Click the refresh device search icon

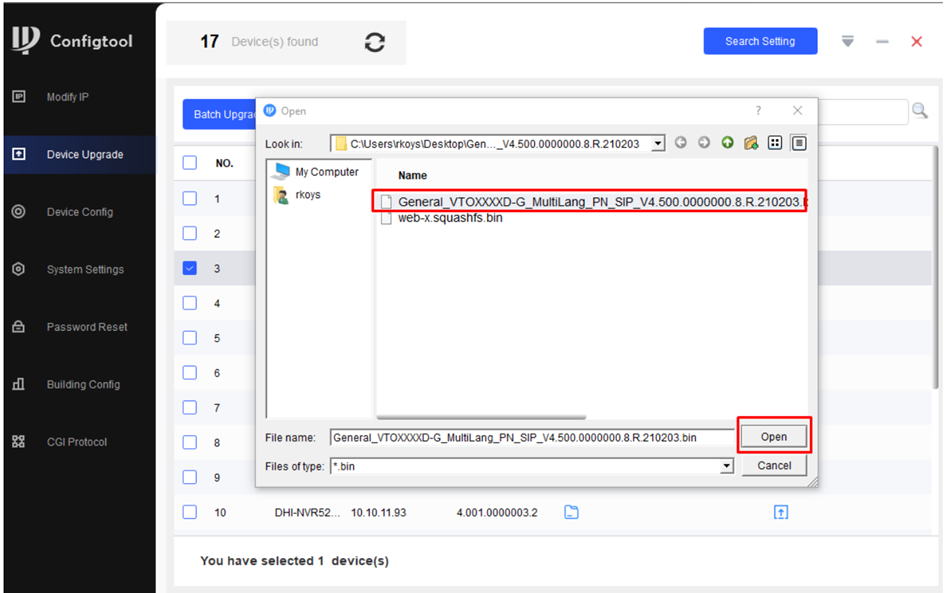375,43
